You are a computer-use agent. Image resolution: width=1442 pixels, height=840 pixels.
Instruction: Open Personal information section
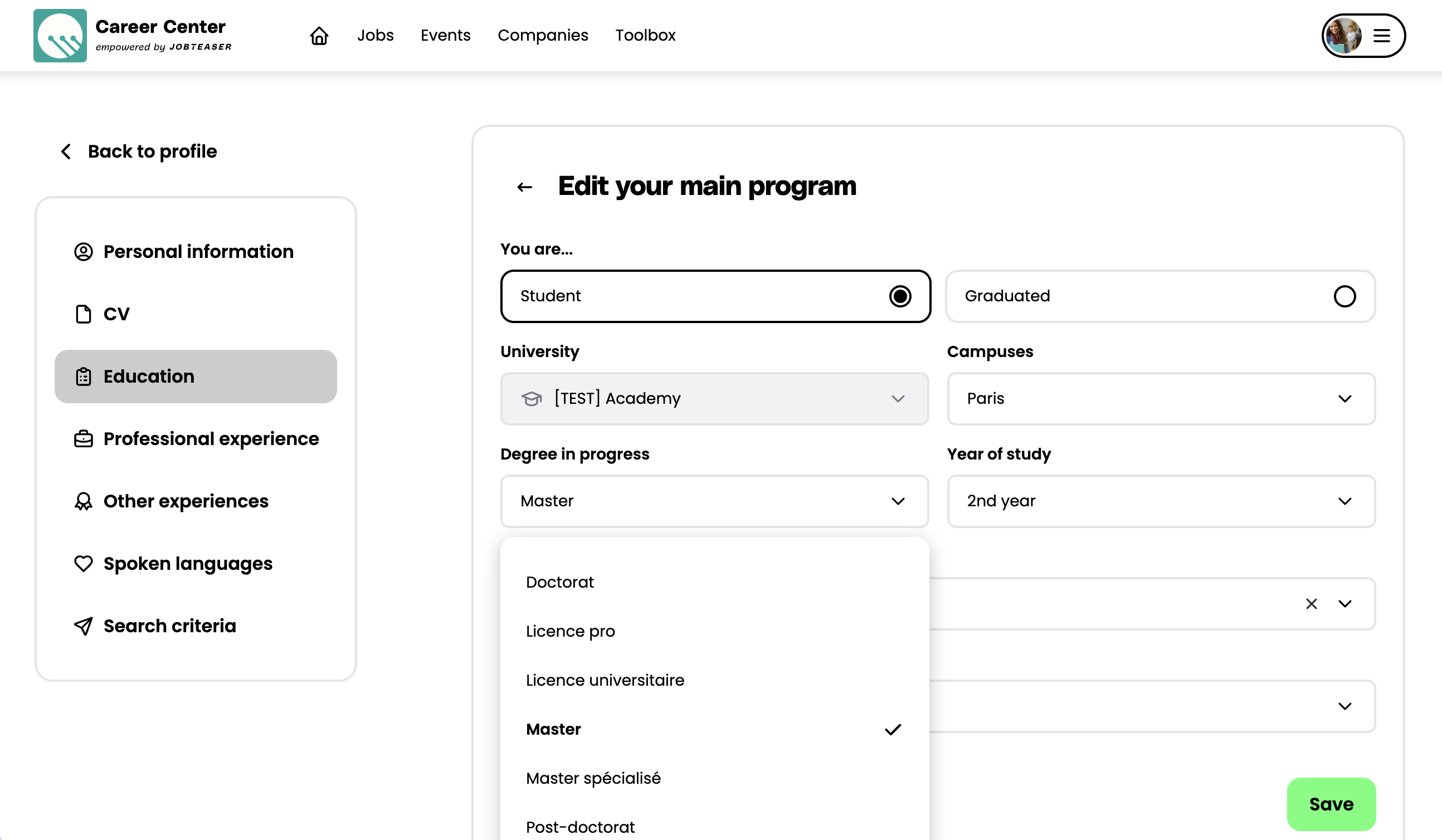point(197,252)
